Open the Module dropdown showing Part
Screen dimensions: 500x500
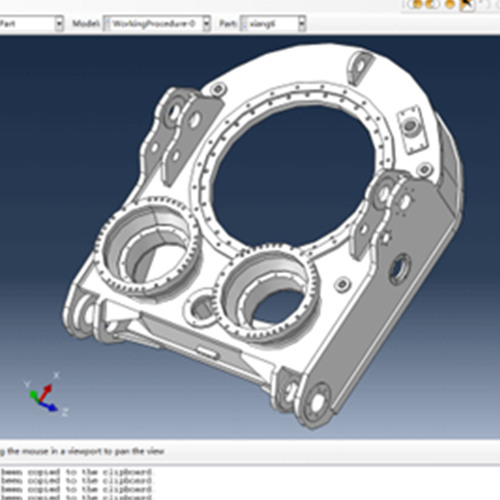(31, 24)
